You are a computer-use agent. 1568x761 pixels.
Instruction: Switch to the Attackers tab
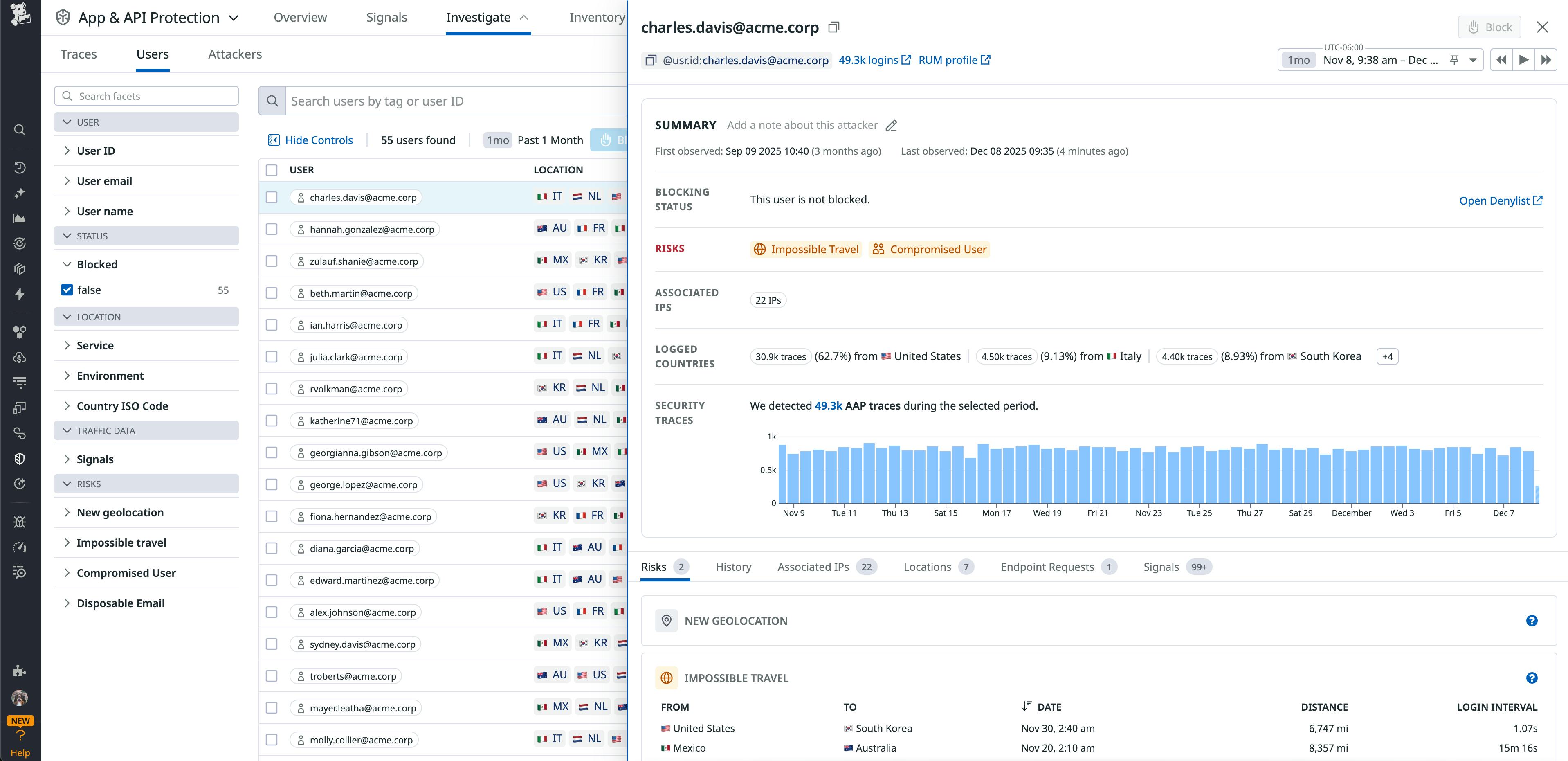click(234, 54)
